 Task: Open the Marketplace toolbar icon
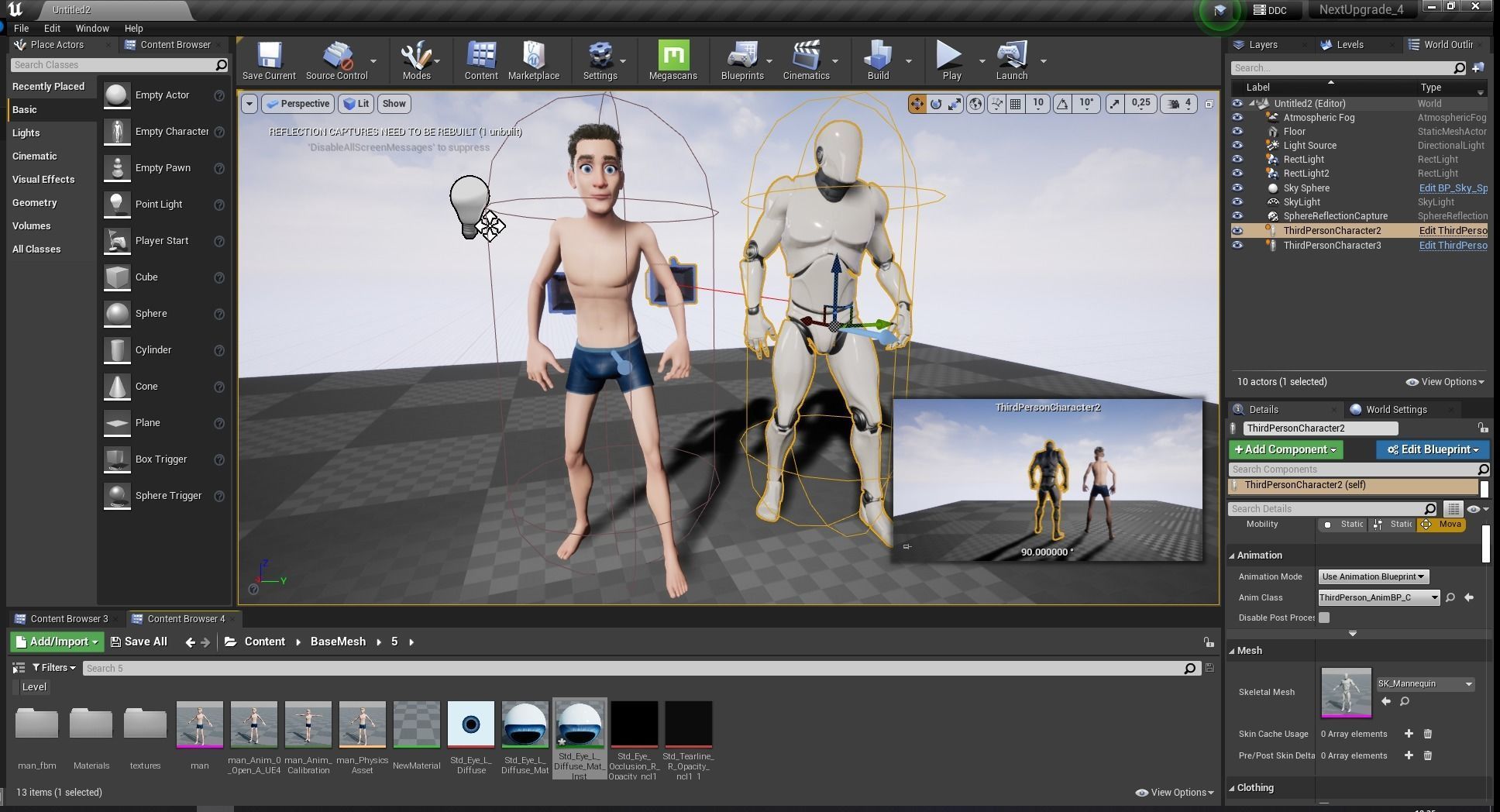pos(534,60)
